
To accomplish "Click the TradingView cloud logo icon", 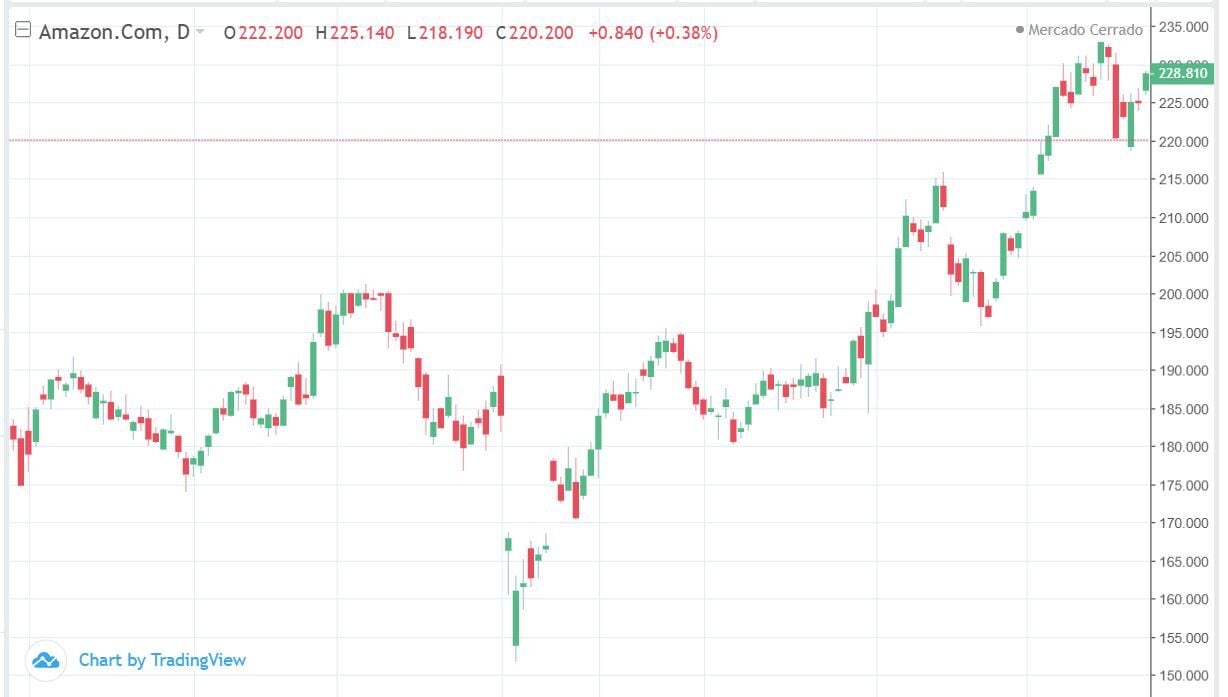I will pyautogui.click(x=45, y=660).
